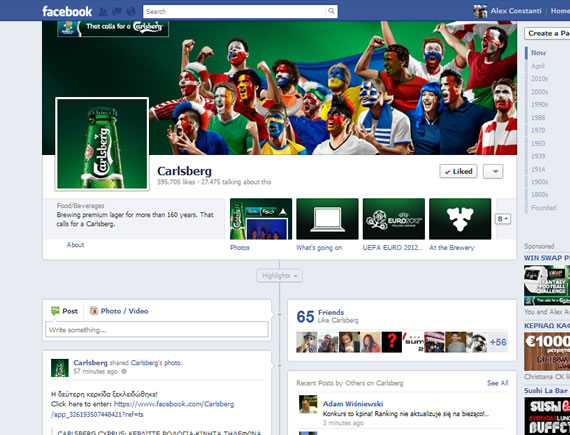The height and width of the screenshot is (435, 570).
Task: Jump to 1914 on the timeline
Action: tap(538, 169)
